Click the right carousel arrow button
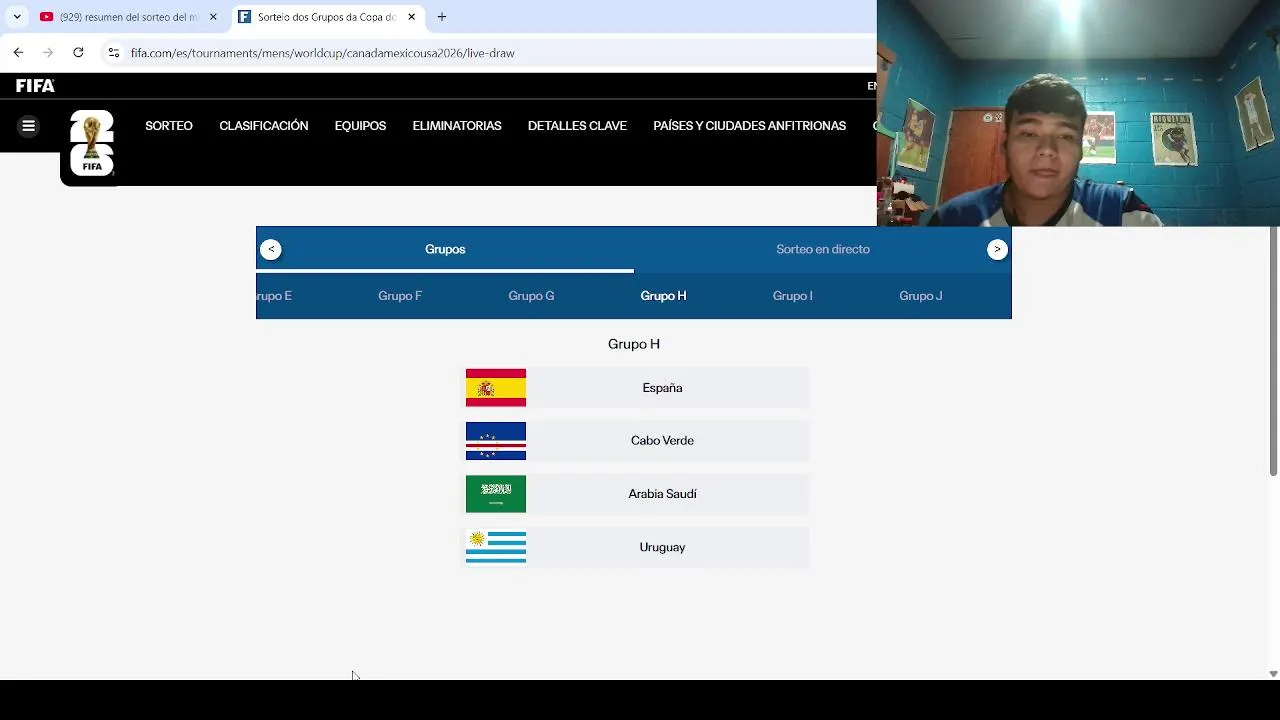Viewport: 1280px width, 720px height. [x=997, y=250]
